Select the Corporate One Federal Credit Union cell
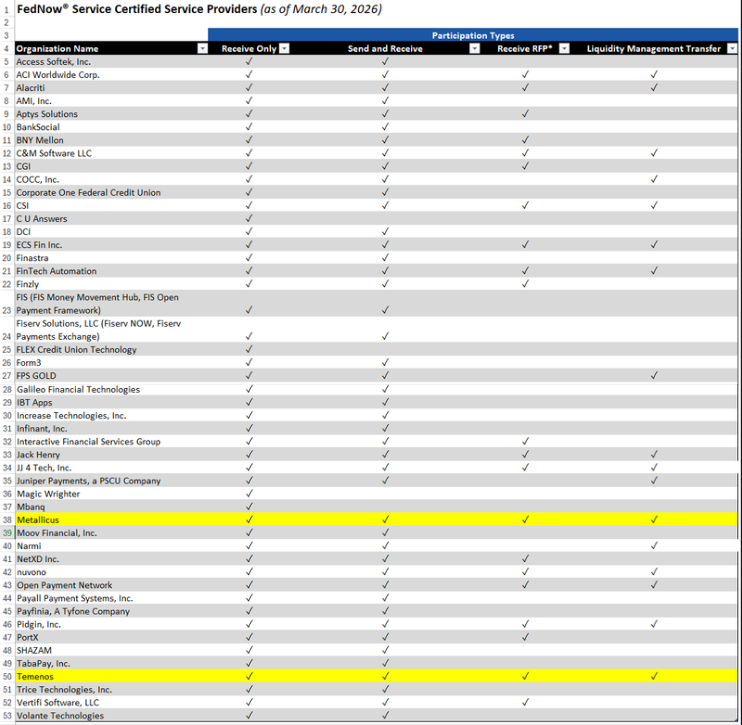Viewport: 742px width, 725px height. [x=112, y=193]
